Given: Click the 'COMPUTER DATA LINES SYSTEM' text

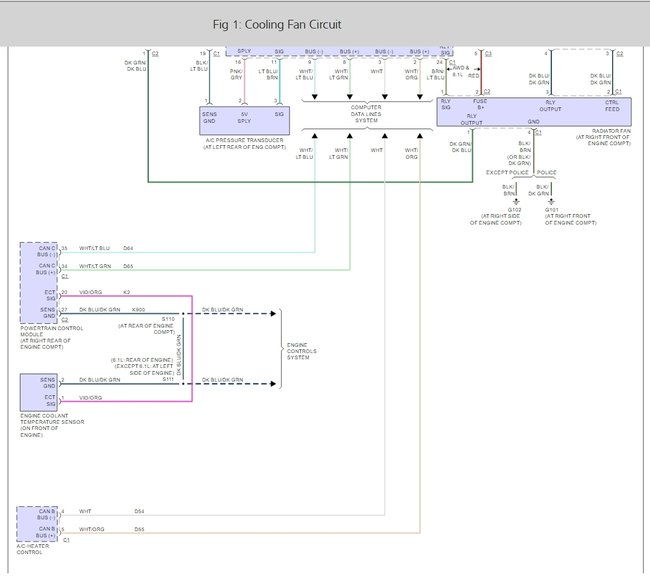Looking at the screenshot, I should 366,114.
